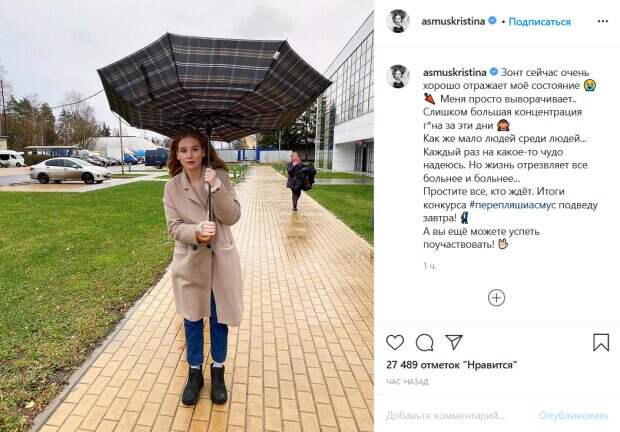Click the Опубликовать post button
The height and width of the screenshot is (432, 620).
[x=573, y=416]
